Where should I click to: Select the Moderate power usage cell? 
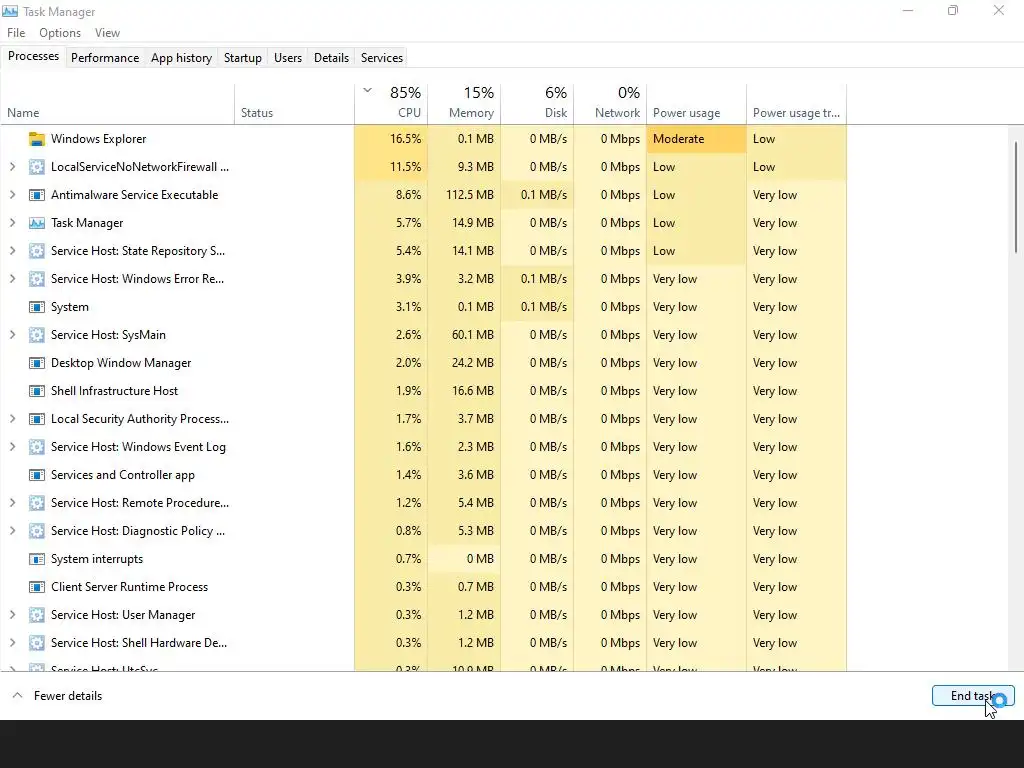coord(696,139)
